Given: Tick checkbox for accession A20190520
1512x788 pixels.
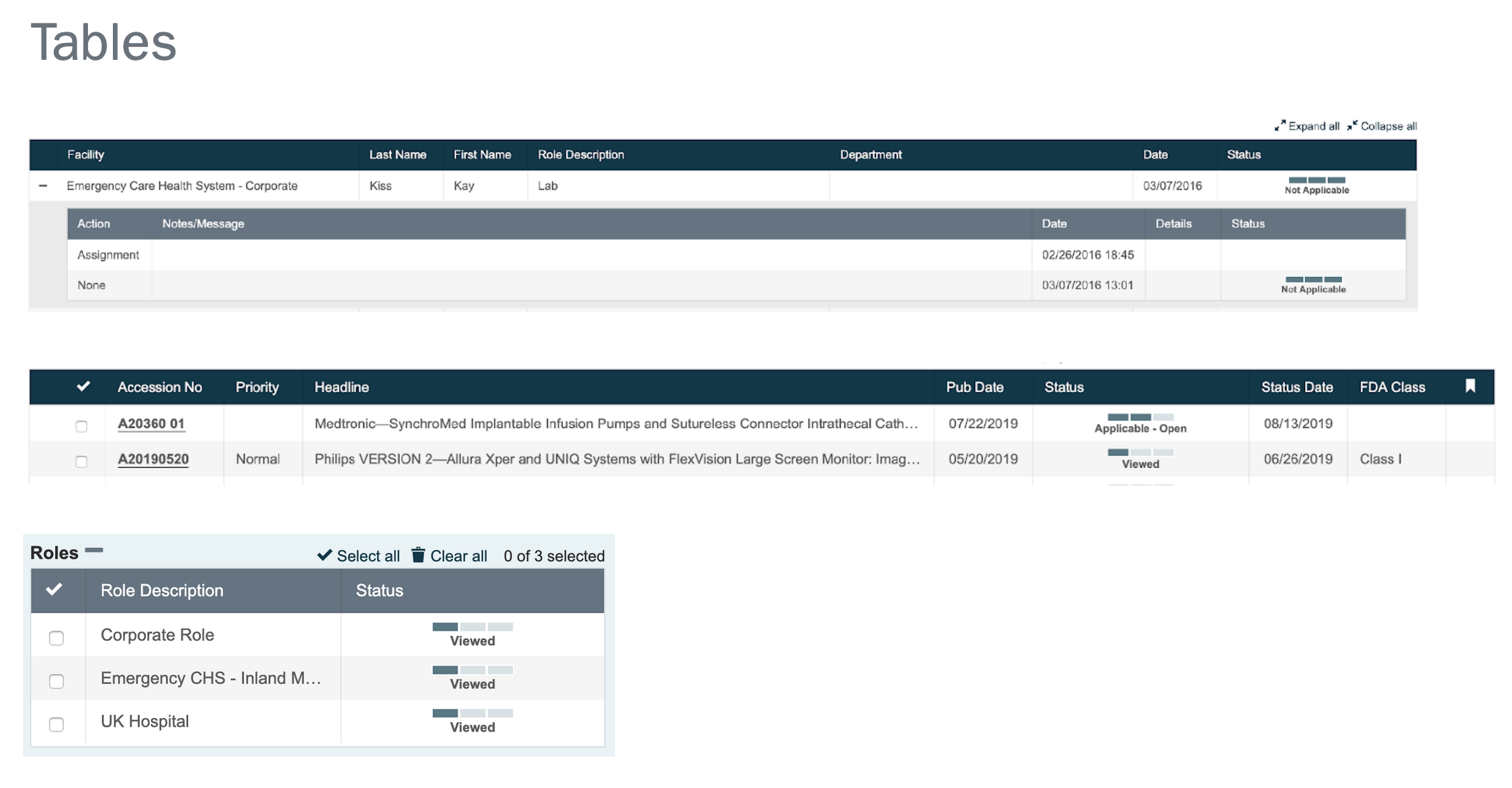Looking at the screenshot, I should [x=81, y=461].
